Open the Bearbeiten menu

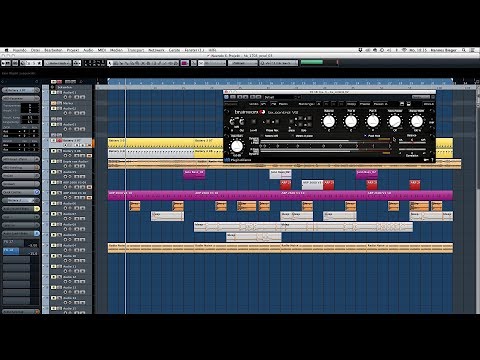tap(53, 50)
